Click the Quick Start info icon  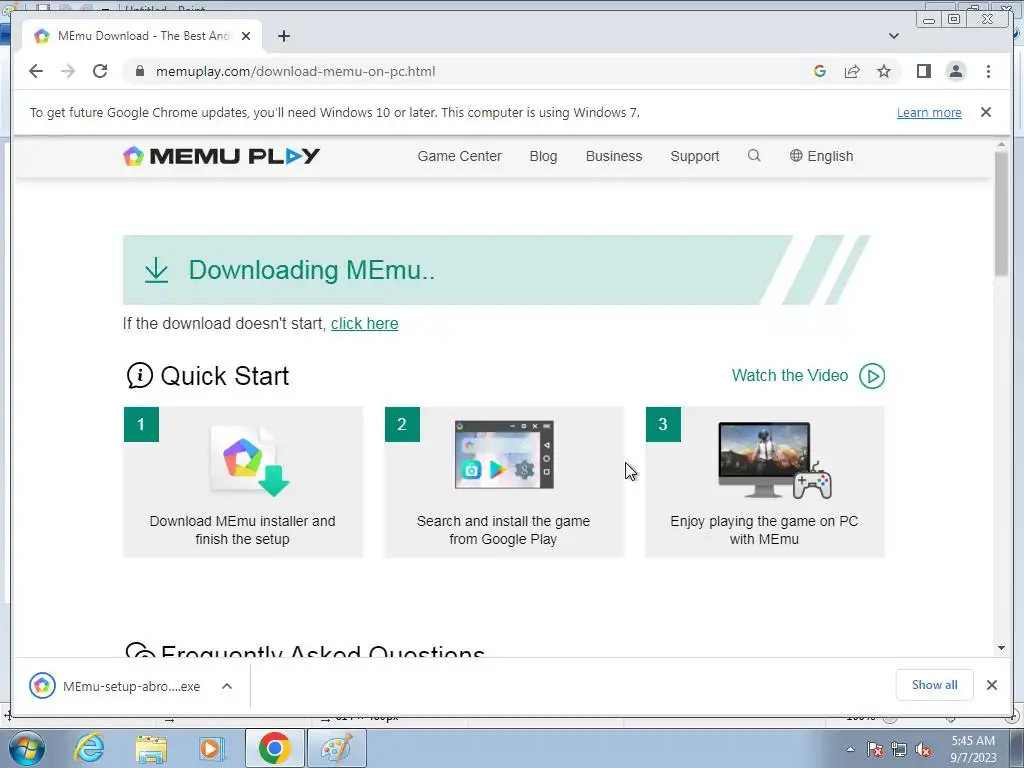(x=139, y=376)
